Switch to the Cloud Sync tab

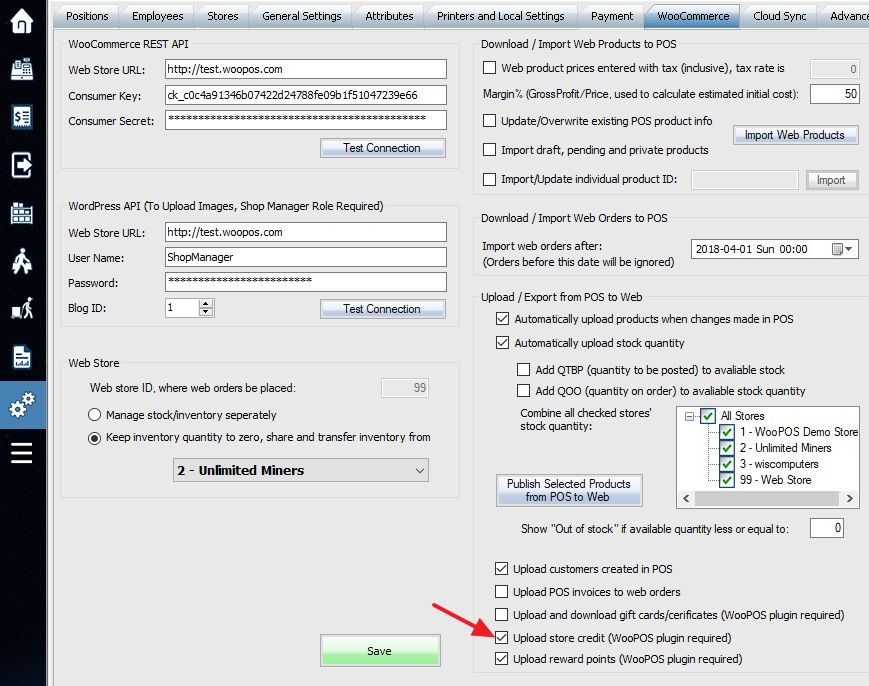779,16
